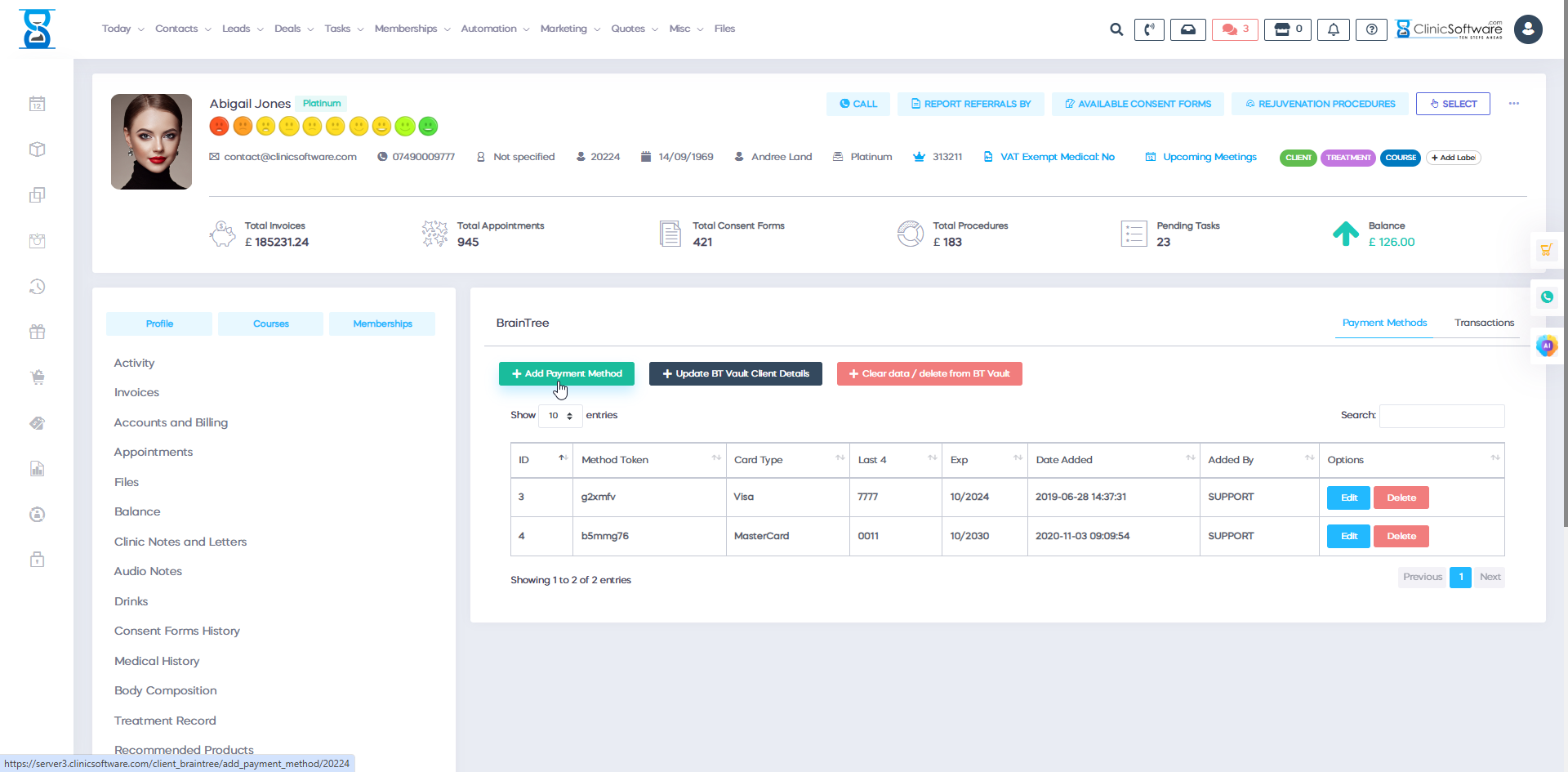Viewport: 1568px width, 772px height.
Task: Open the inbox tray icon
Action: 1188,29
